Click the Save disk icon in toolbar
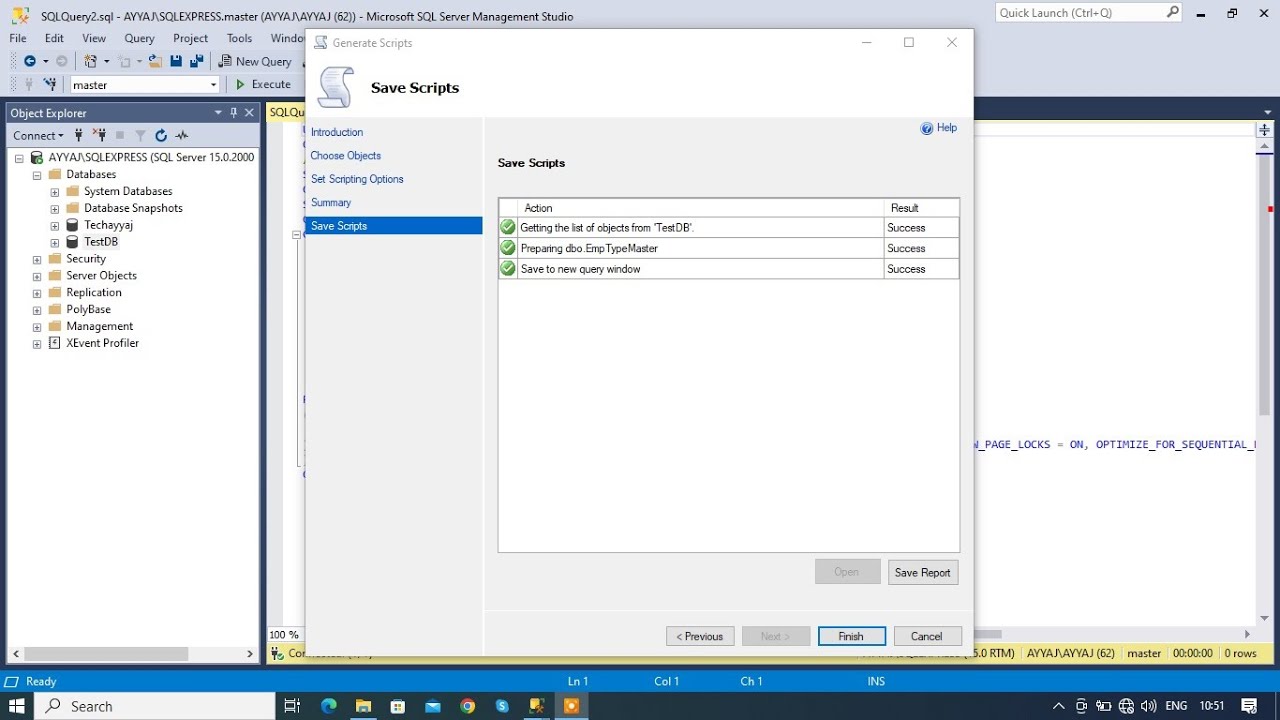Screen dimensions: 1280x720 click(176, 61)
